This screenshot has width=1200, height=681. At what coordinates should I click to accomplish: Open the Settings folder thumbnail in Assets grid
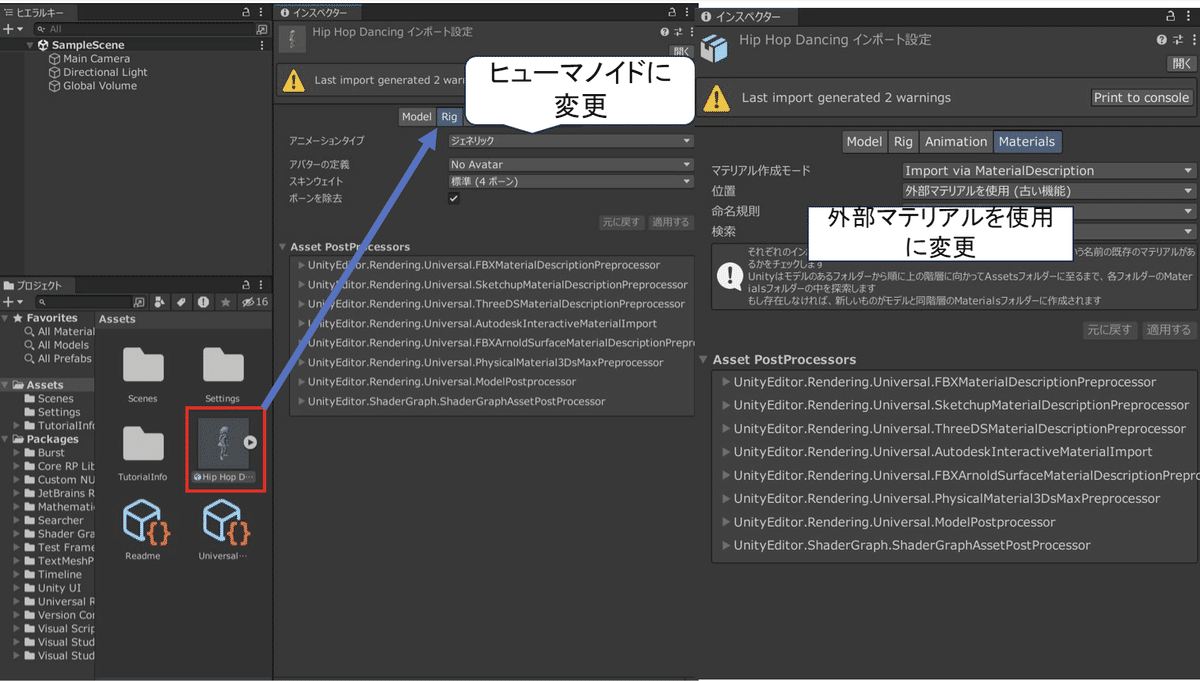click(x=222, y=365)
